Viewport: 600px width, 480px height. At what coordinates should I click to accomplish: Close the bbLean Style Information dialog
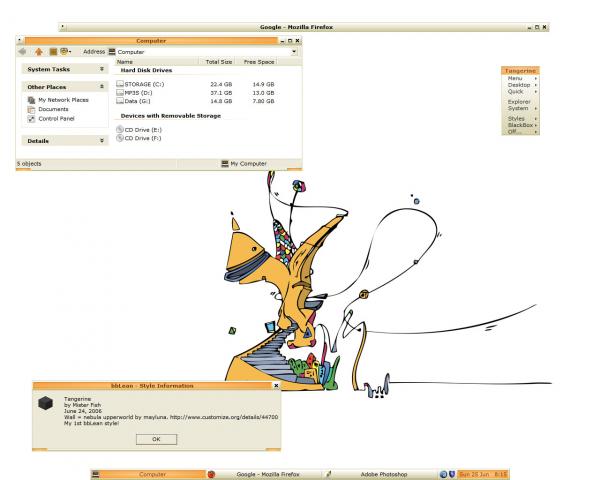point(276,385)
